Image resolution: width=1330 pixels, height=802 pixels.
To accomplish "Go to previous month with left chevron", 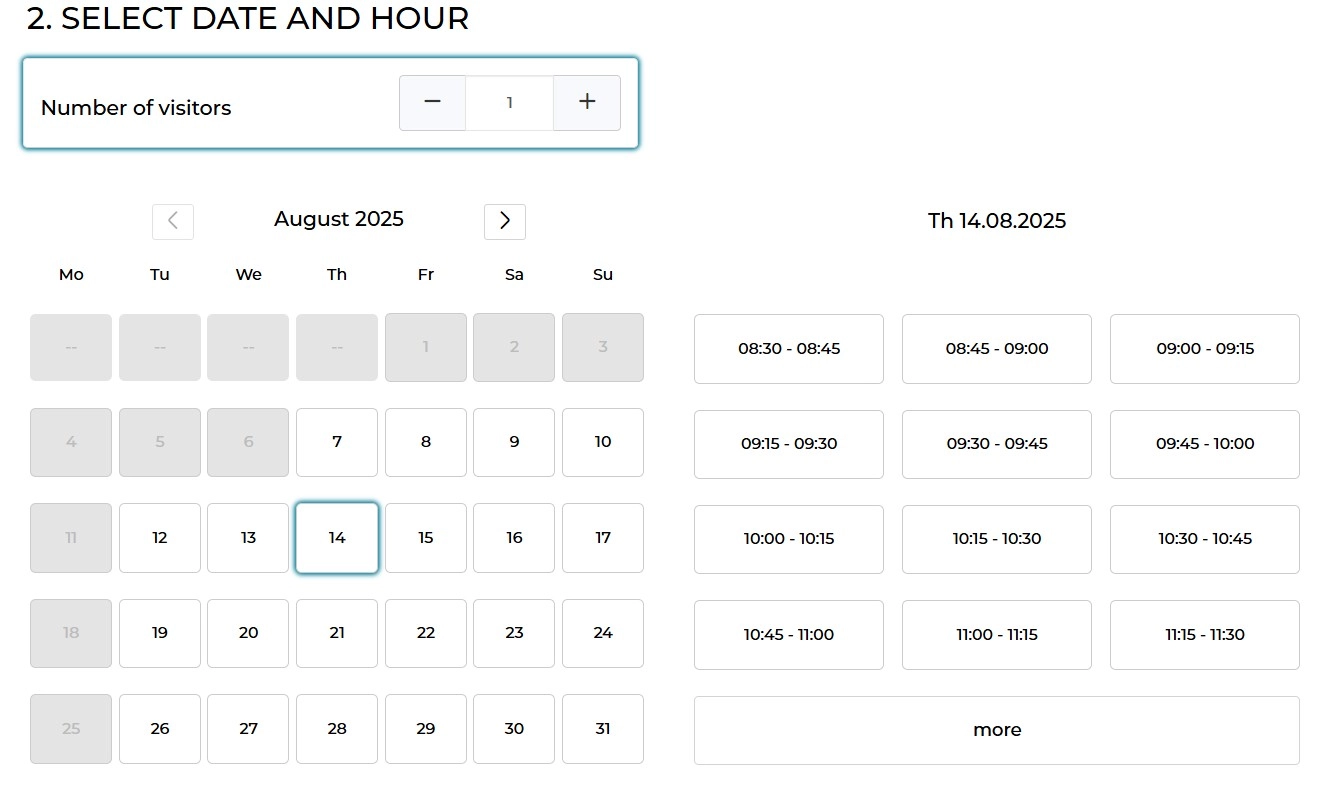I will [x=173, y=221].
